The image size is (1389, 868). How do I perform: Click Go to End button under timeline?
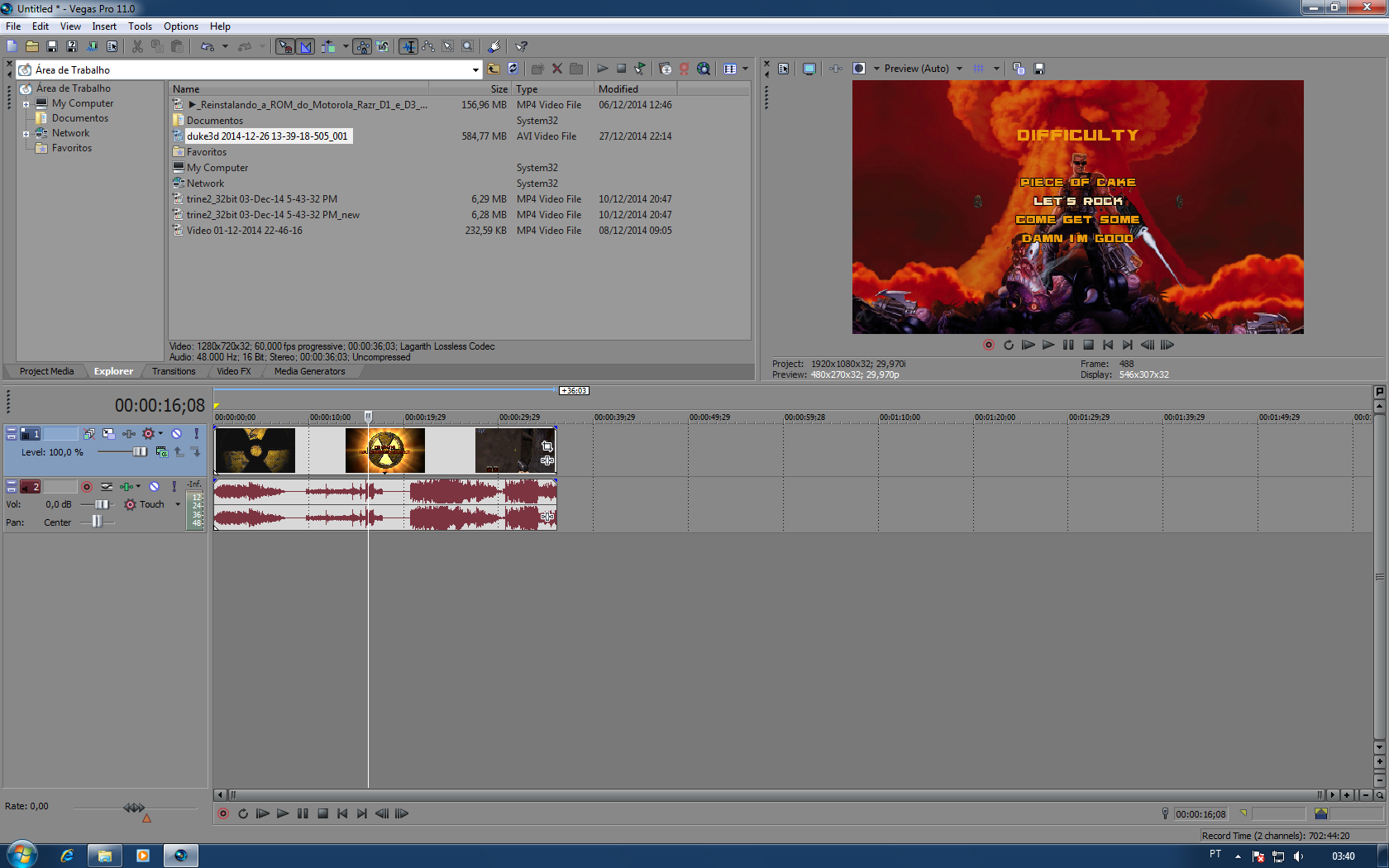(362, 814)
